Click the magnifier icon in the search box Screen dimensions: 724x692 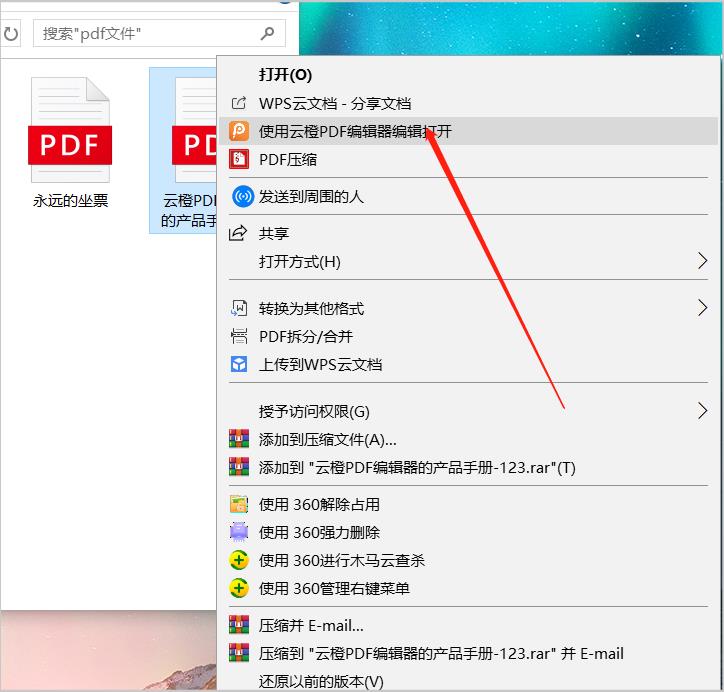pos(267,33)
